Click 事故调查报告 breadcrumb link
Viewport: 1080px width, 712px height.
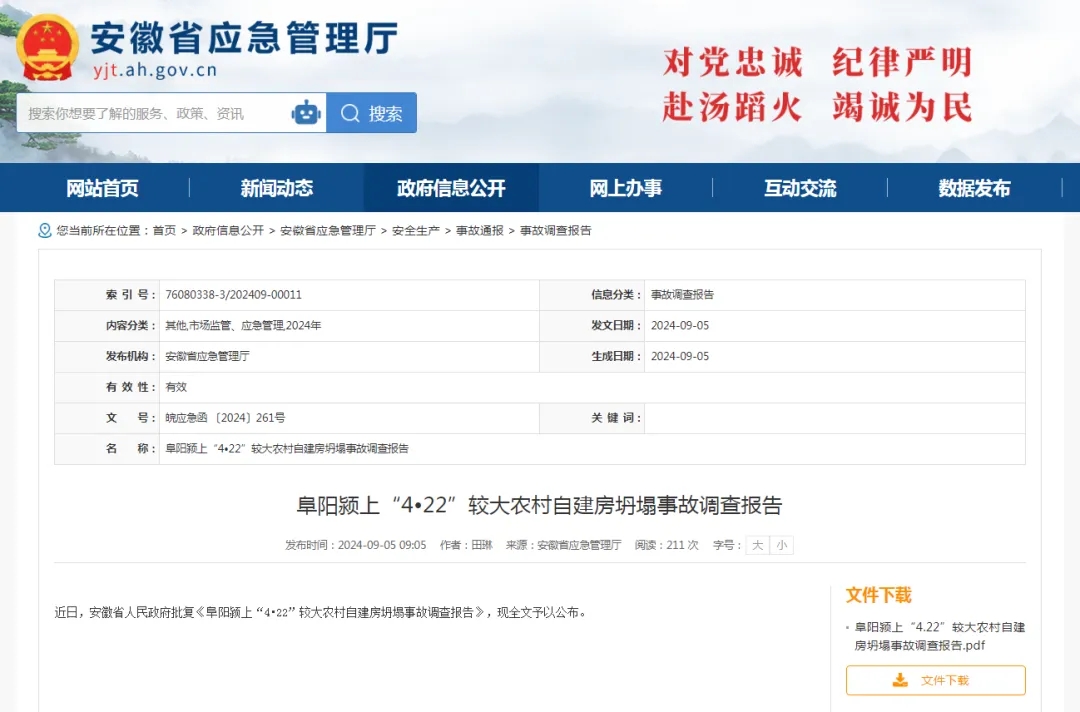[x=555, y=230]
